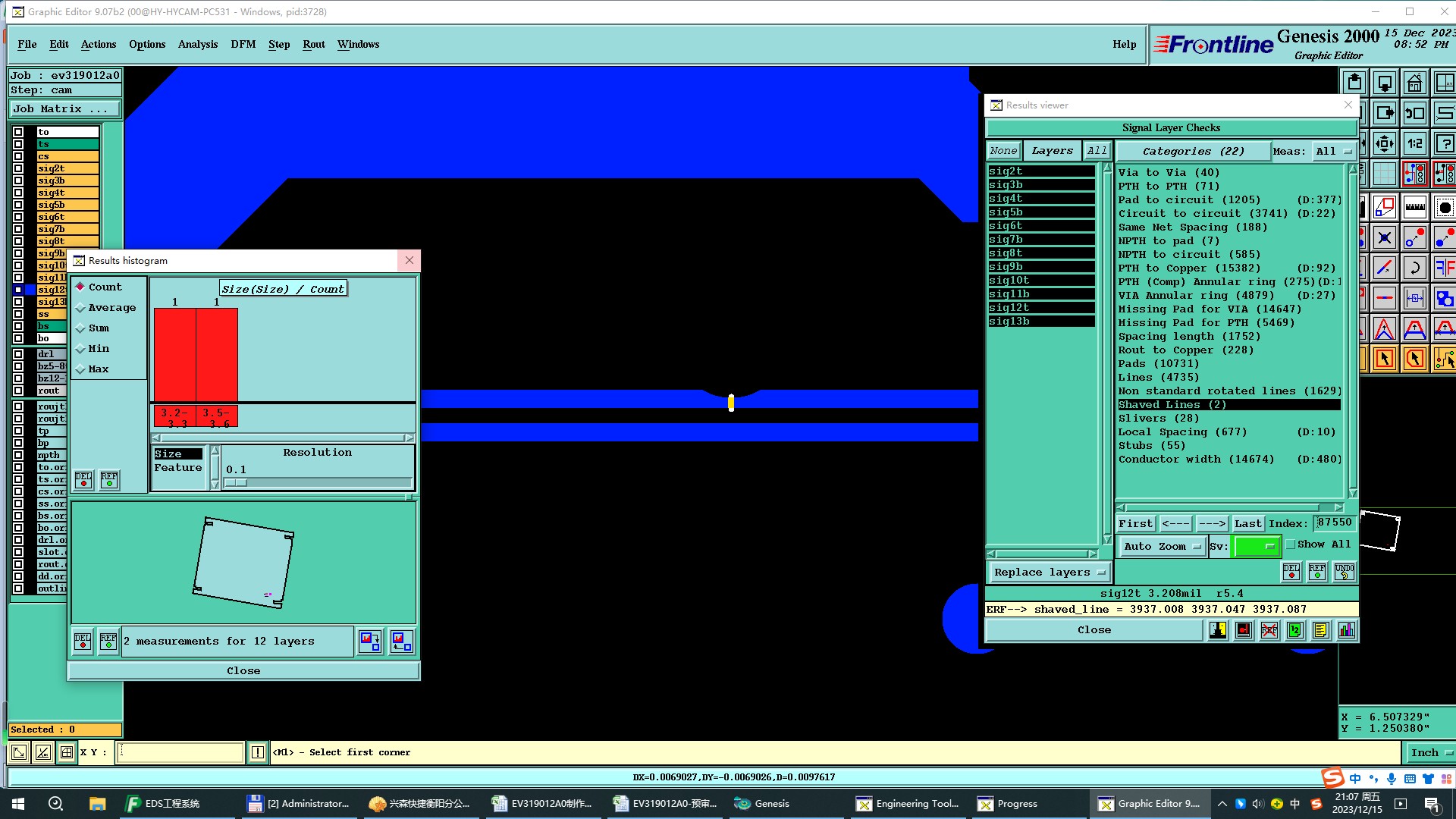Open the DFM menu
1456x819 pixels.
coord(243,44)
